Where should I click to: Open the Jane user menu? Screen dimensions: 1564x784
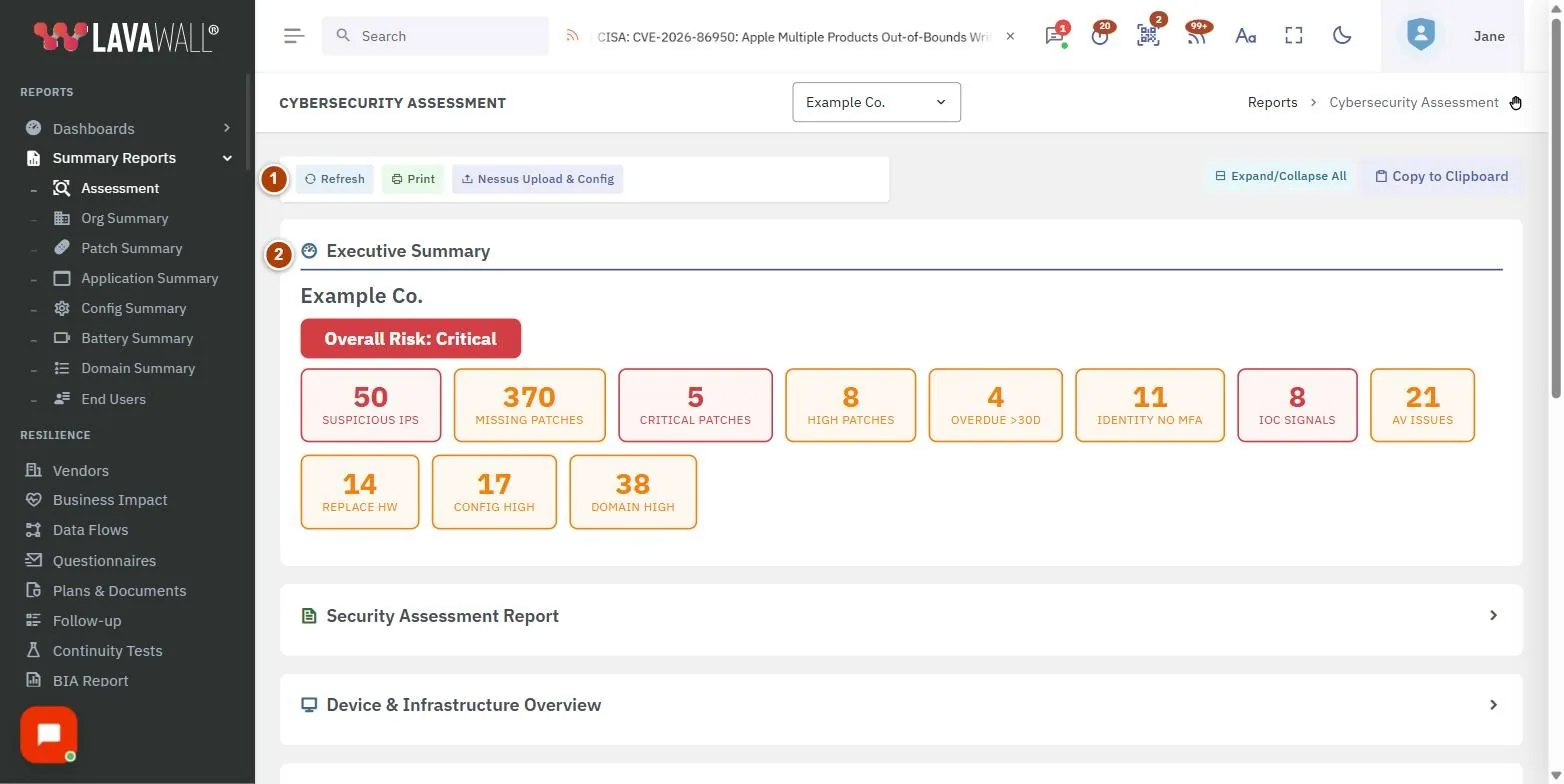pyautogui.click(x=1489, y=36)
